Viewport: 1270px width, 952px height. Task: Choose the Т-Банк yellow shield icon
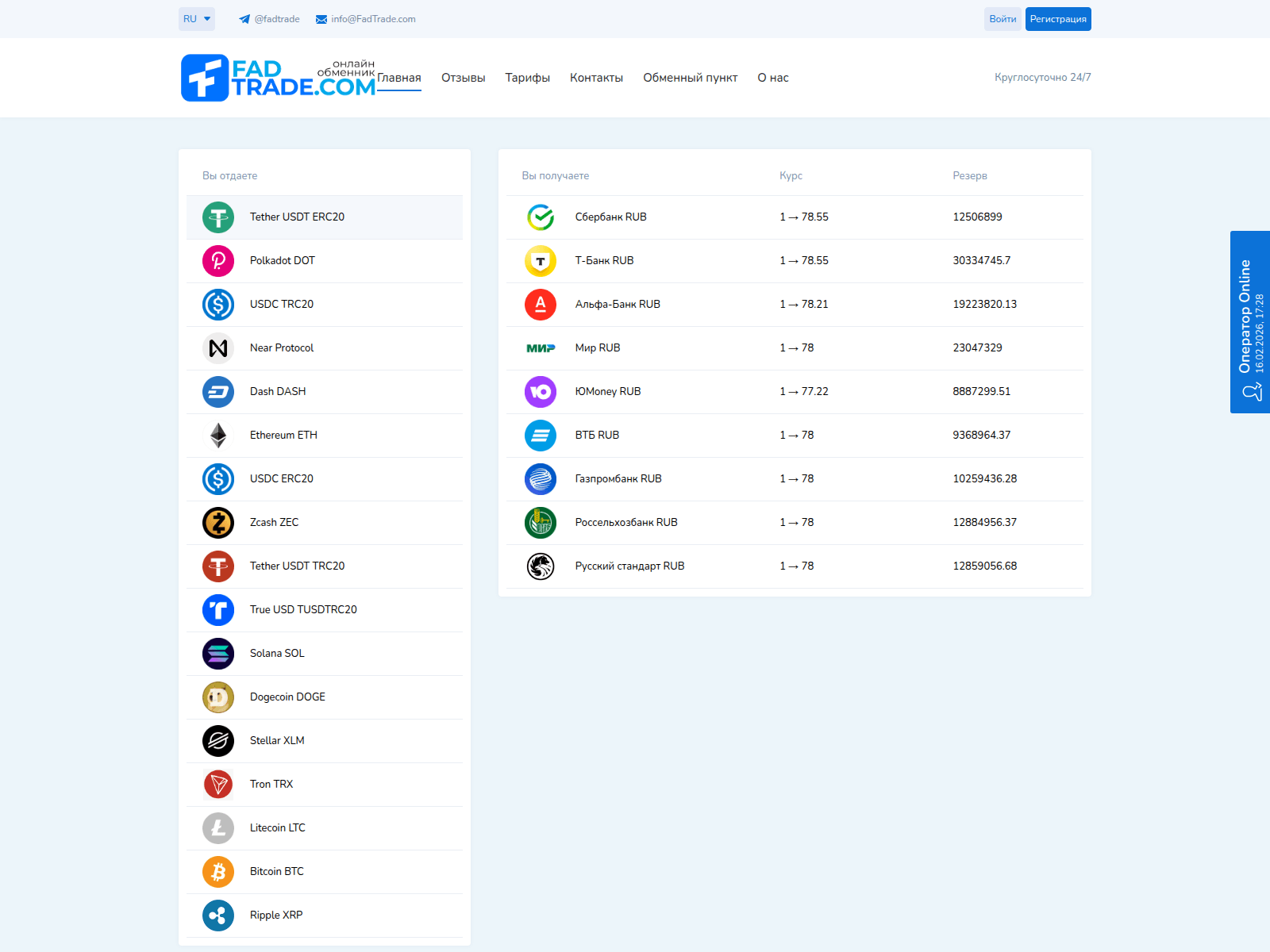point(541,261)
